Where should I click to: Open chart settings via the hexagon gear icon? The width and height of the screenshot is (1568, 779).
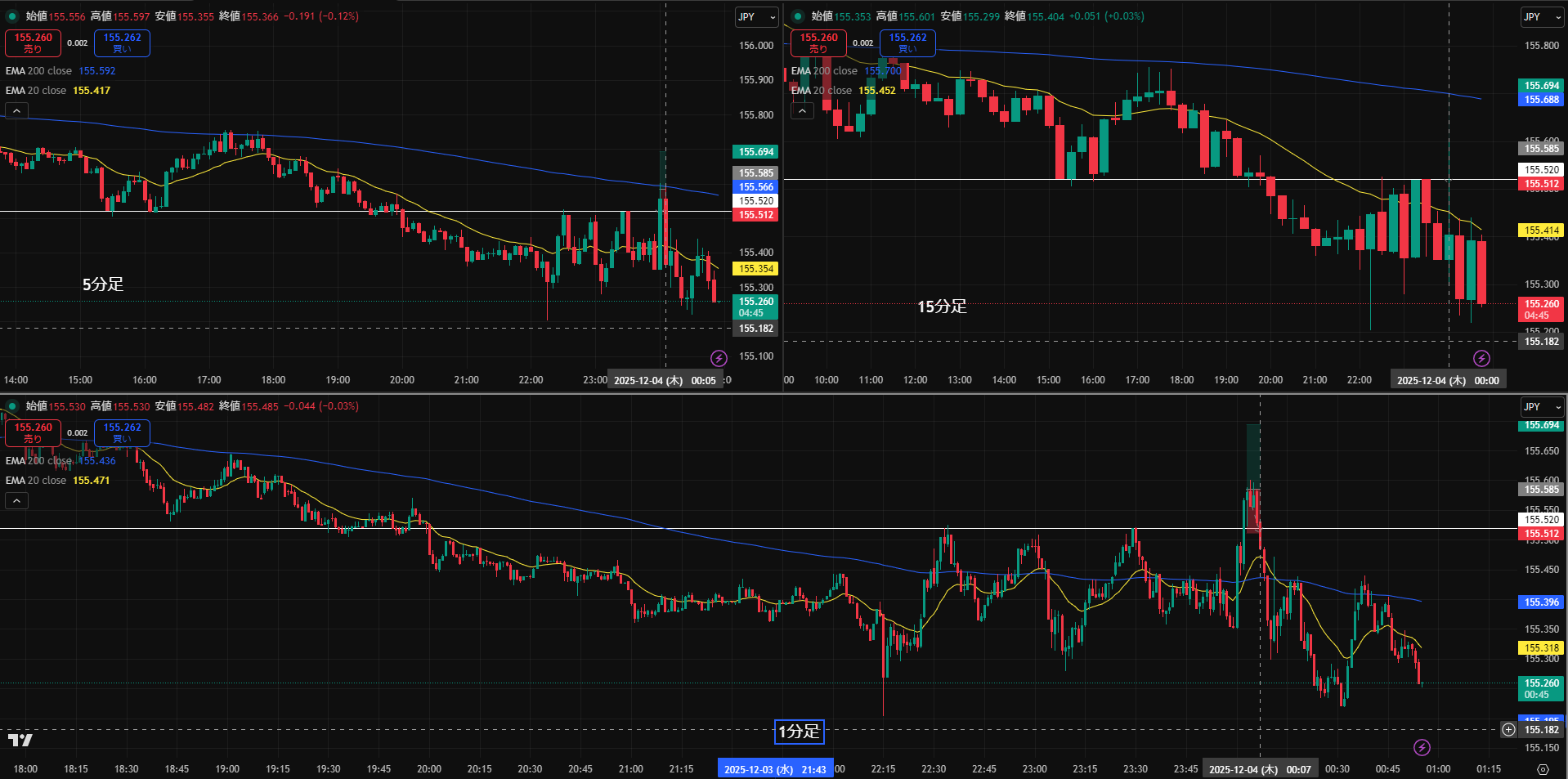point(1542,769)
